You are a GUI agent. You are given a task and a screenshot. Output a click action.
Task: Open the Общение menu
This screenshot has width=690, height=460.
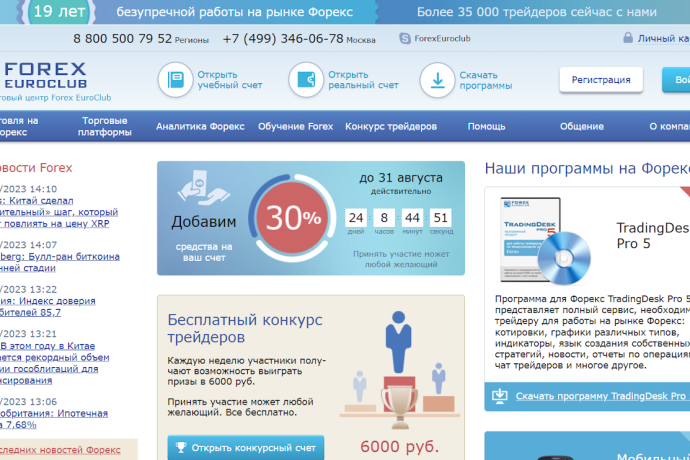click(x=582, y=126)
